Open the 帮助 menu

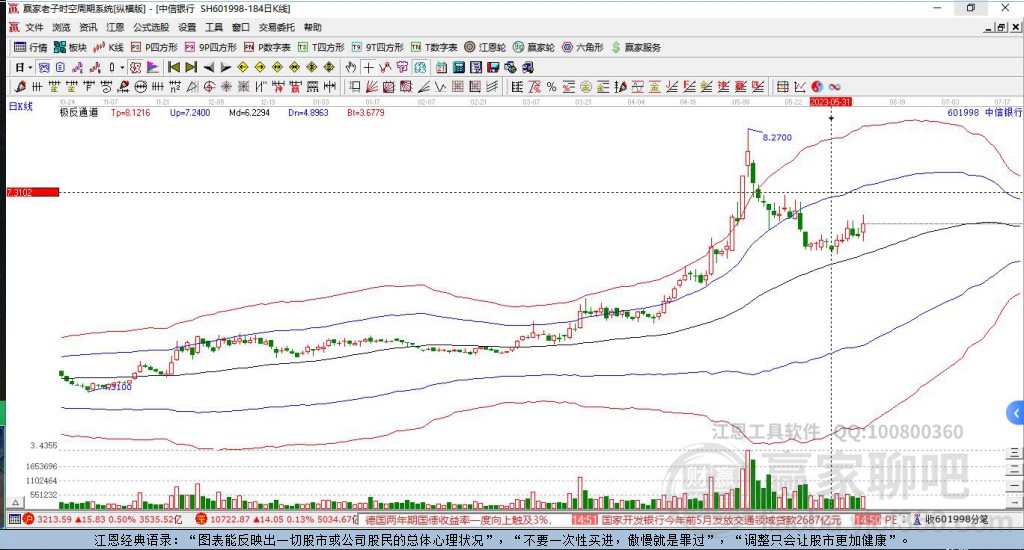point(313,27)
